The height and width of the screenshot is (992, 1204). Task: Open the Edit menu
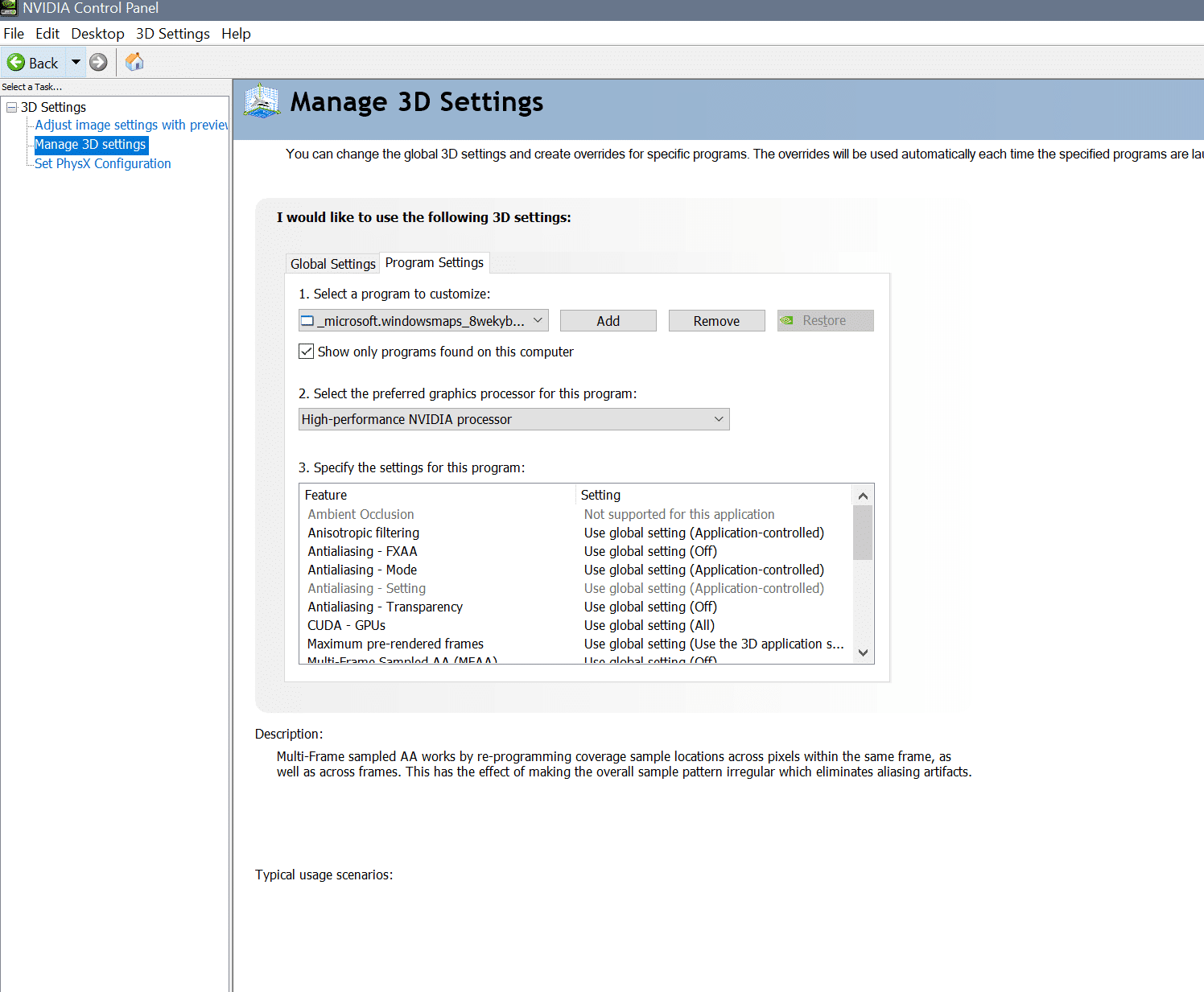(x=47, y=34)
